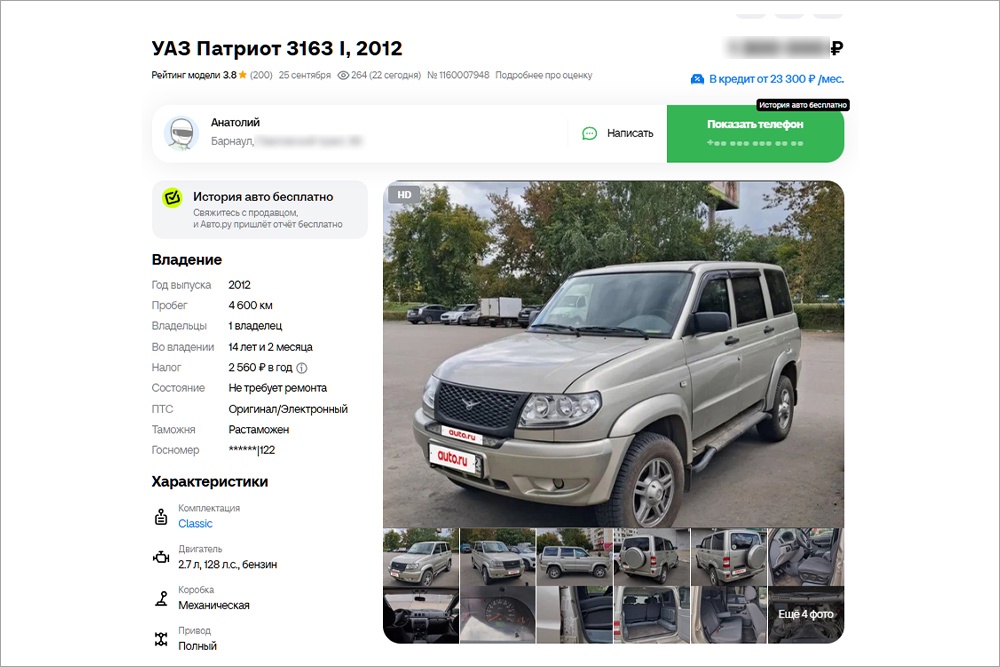1000x667 pixels.
Task: Select thumbnail showing the open trunk
Action: tap(652, 615)
